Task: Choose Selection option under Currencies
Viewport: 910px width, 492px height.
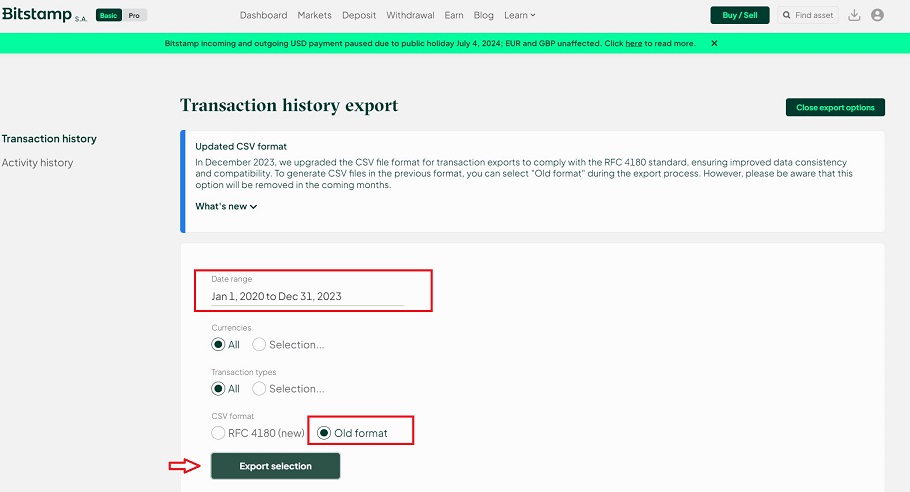Action: (x=260, y=344)
